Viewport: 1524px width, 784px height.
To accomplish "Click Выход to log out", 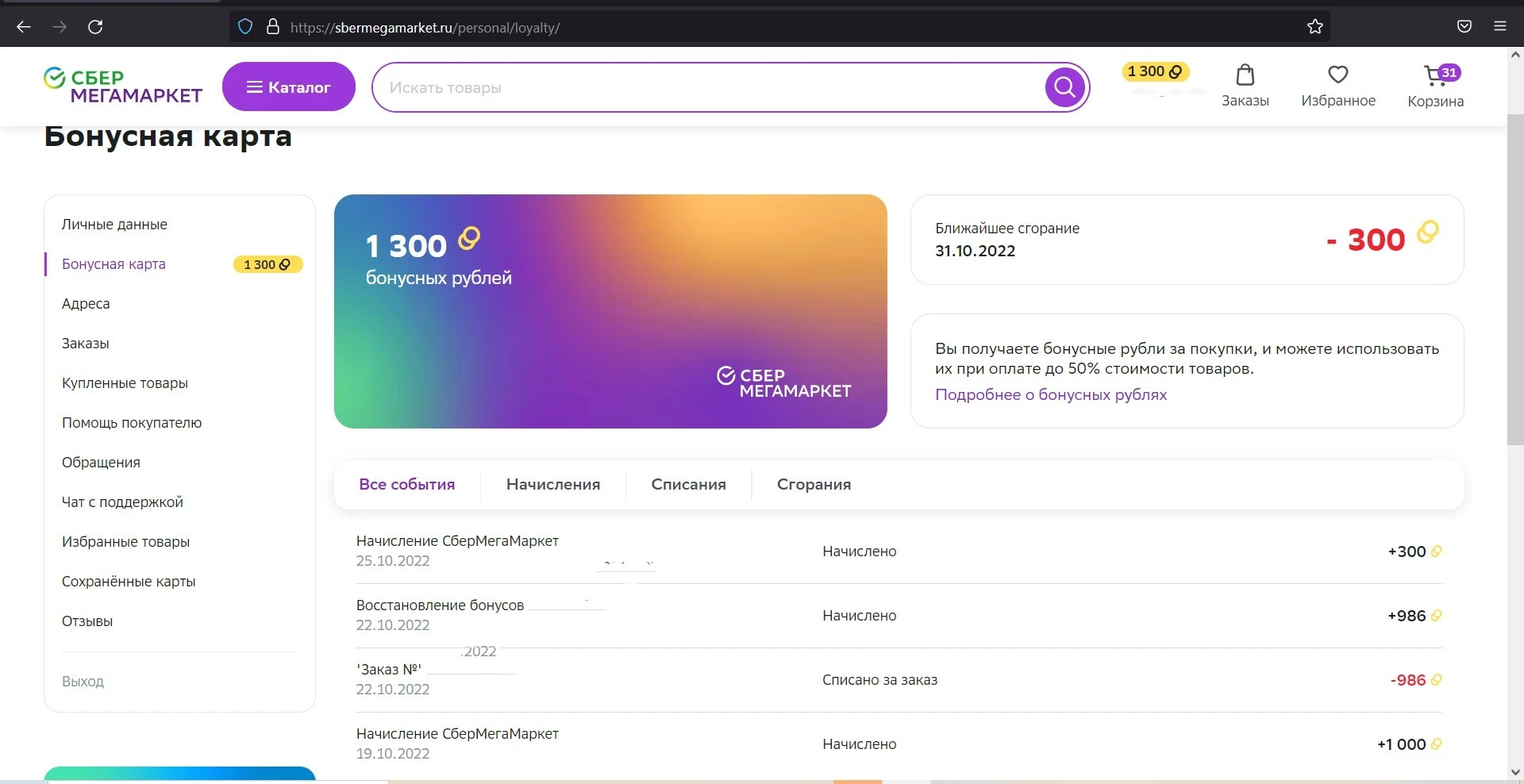I will coord(83,682).
